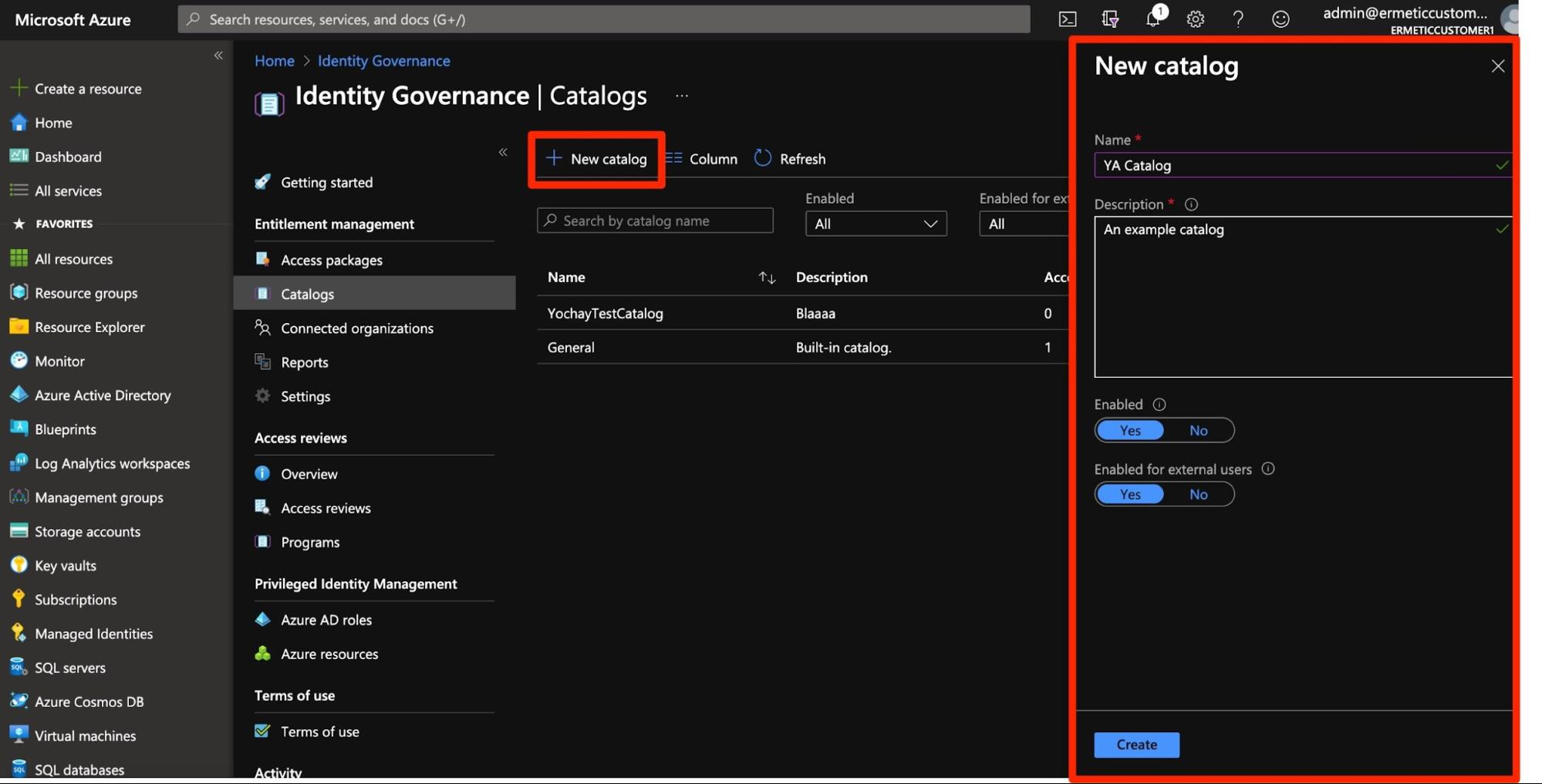Click the New catalog button
1542x784 pixels.
(x=596, y=159)
